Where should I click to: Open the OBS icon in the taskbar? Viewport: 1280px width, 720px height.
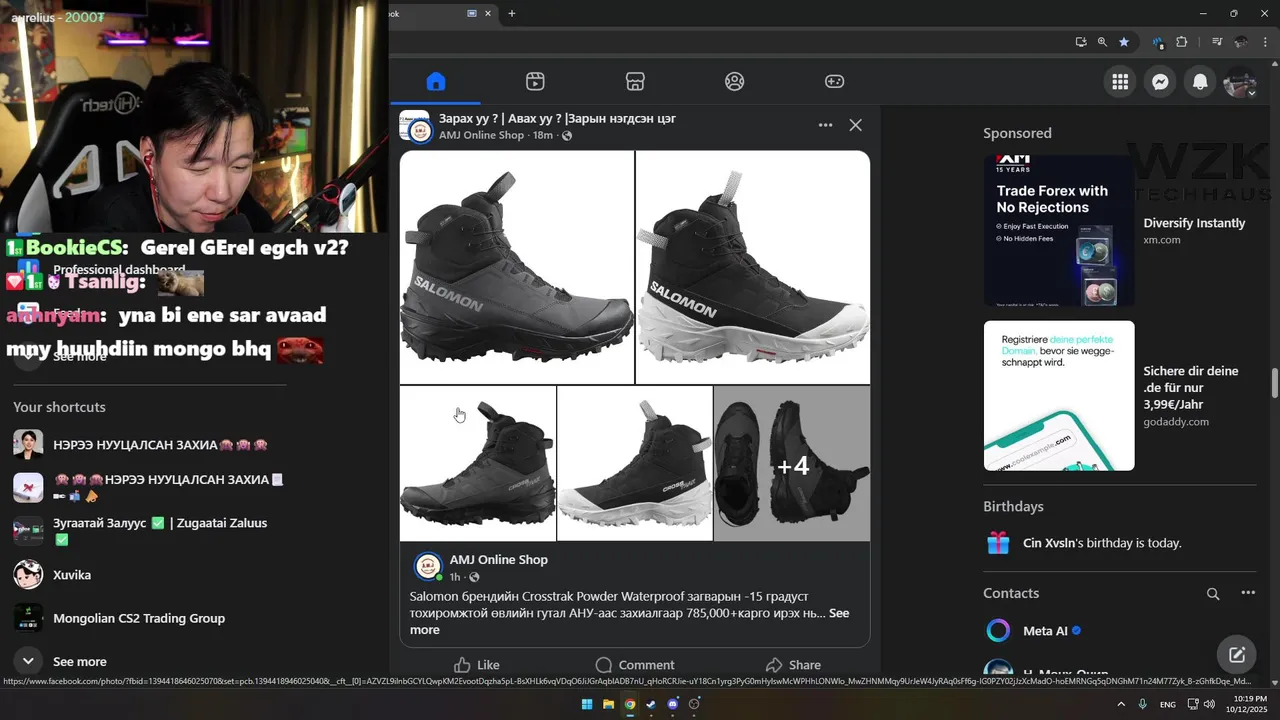[694, 704]
